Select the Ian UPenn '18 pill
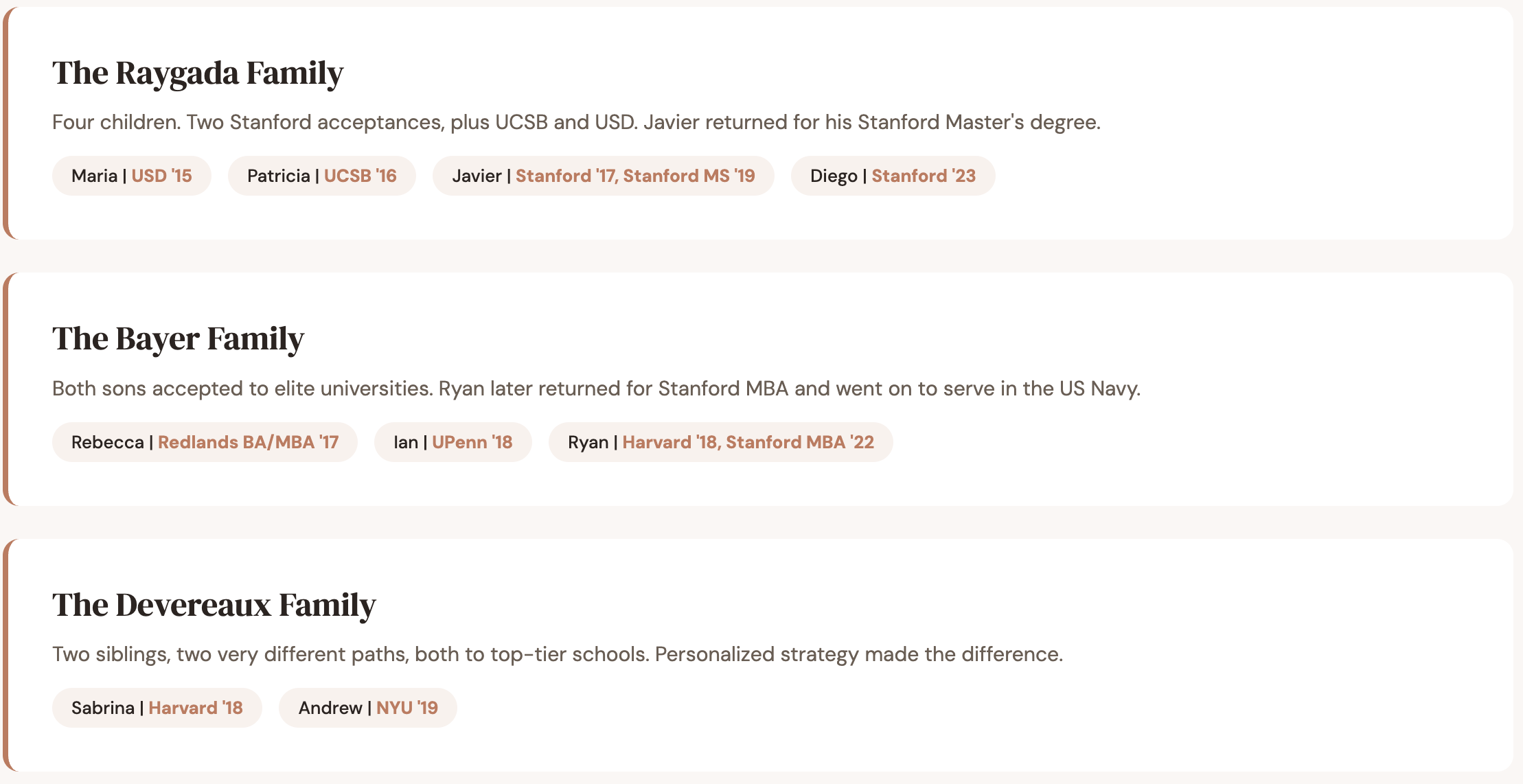Image resolution: width=1523 pixels, height=784 pixels. 453,442
